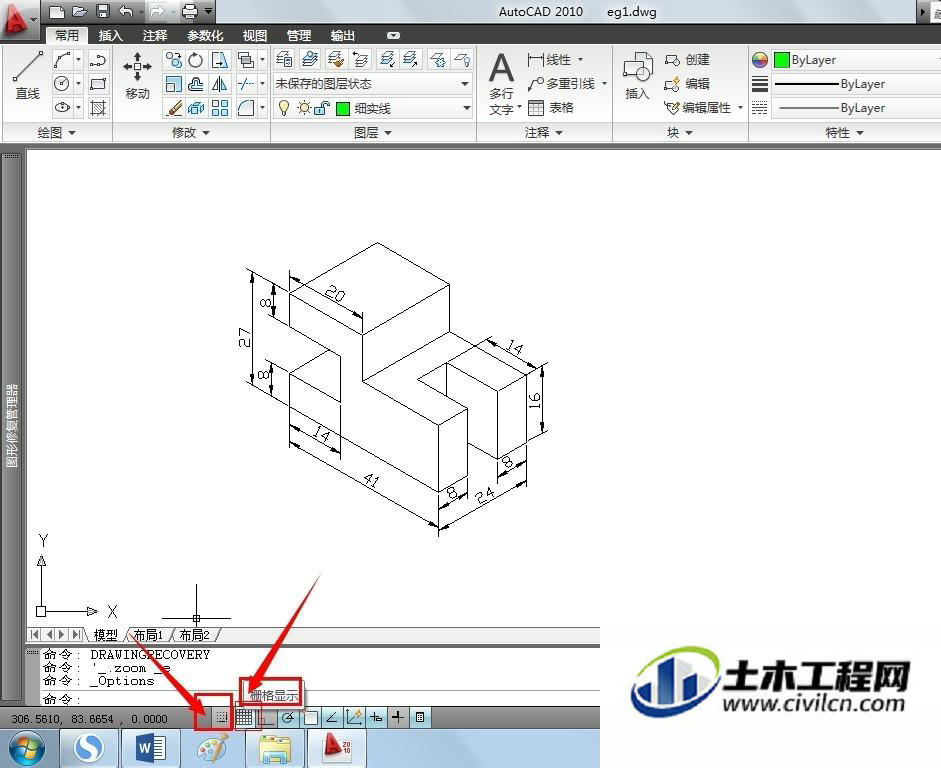This screenshot has width=941, height=768.
Task: Activate the Copy tool in Modify panel
Action: click(x=173, y=59)
